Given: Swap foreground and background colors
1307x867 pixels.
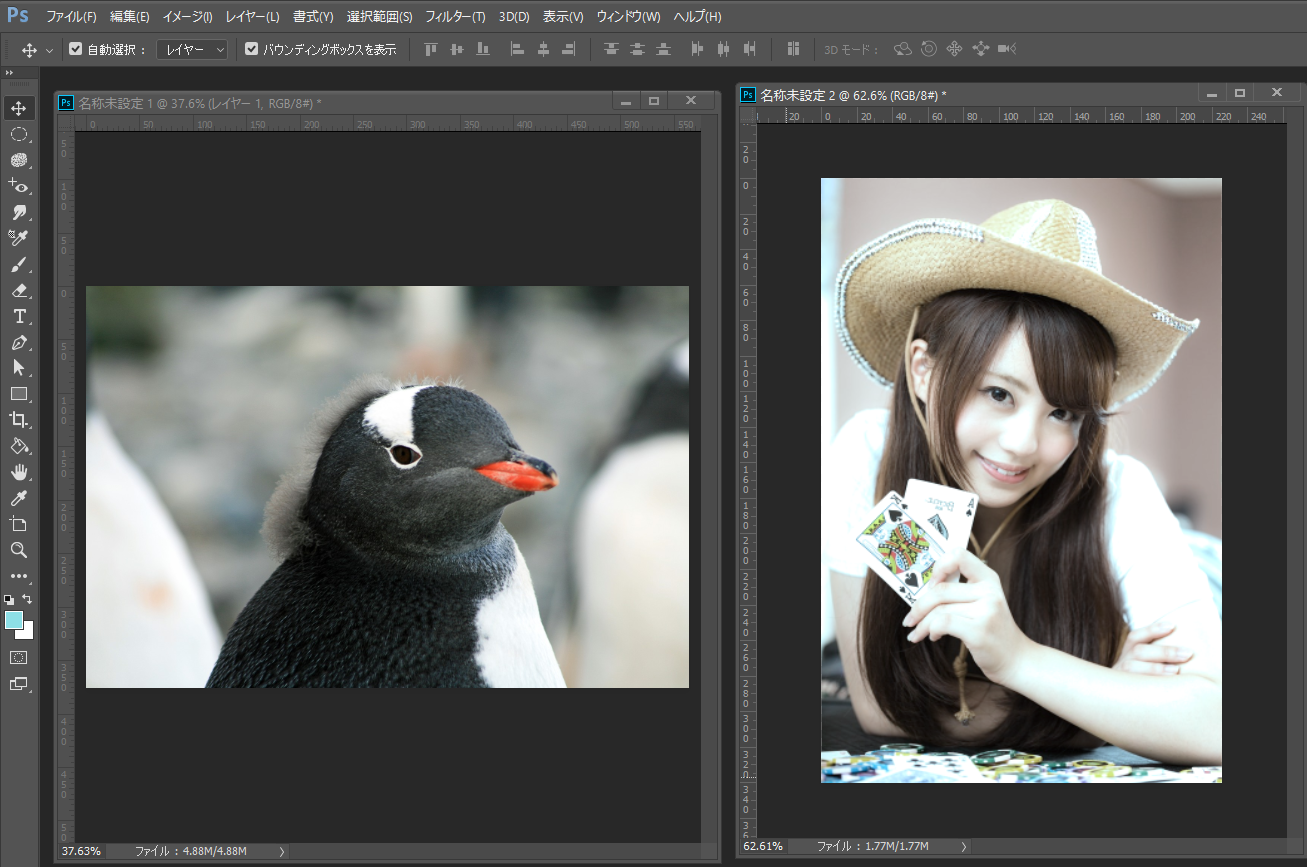Looking at the screenshot, I should (x=28, y=599).
